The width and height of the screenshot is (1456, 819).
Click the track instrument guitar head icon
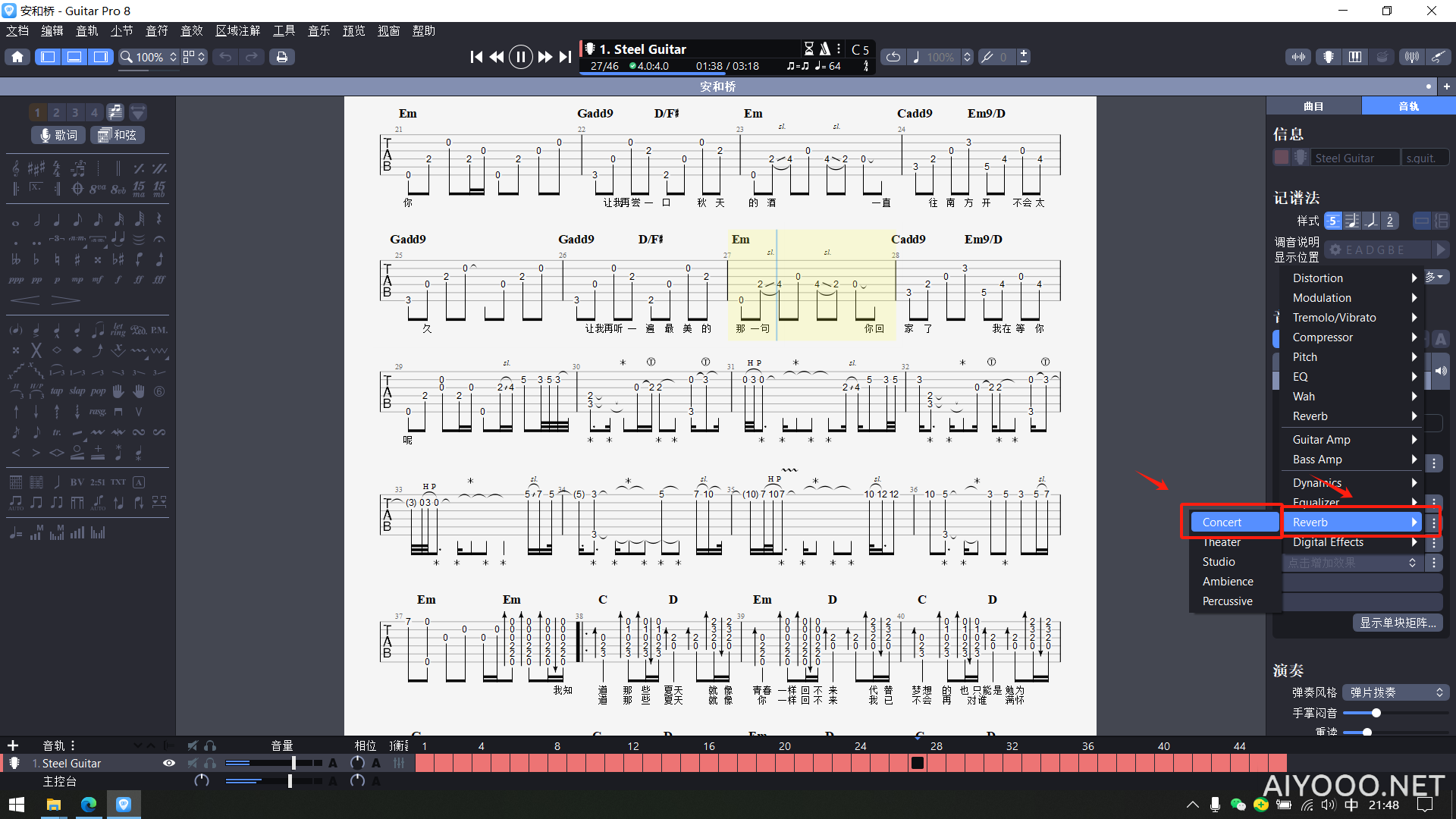click(x=1301, y=158)
